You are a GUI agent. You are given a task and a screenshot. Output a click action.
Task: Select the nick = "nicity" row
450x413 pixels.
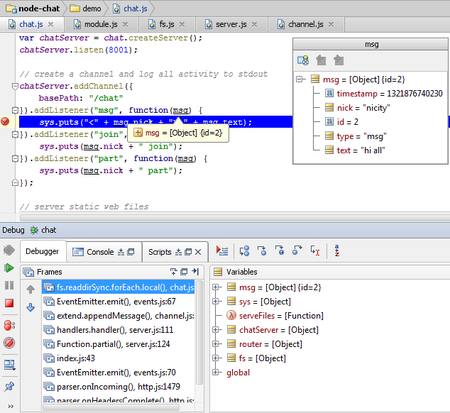tap(357, 108)
